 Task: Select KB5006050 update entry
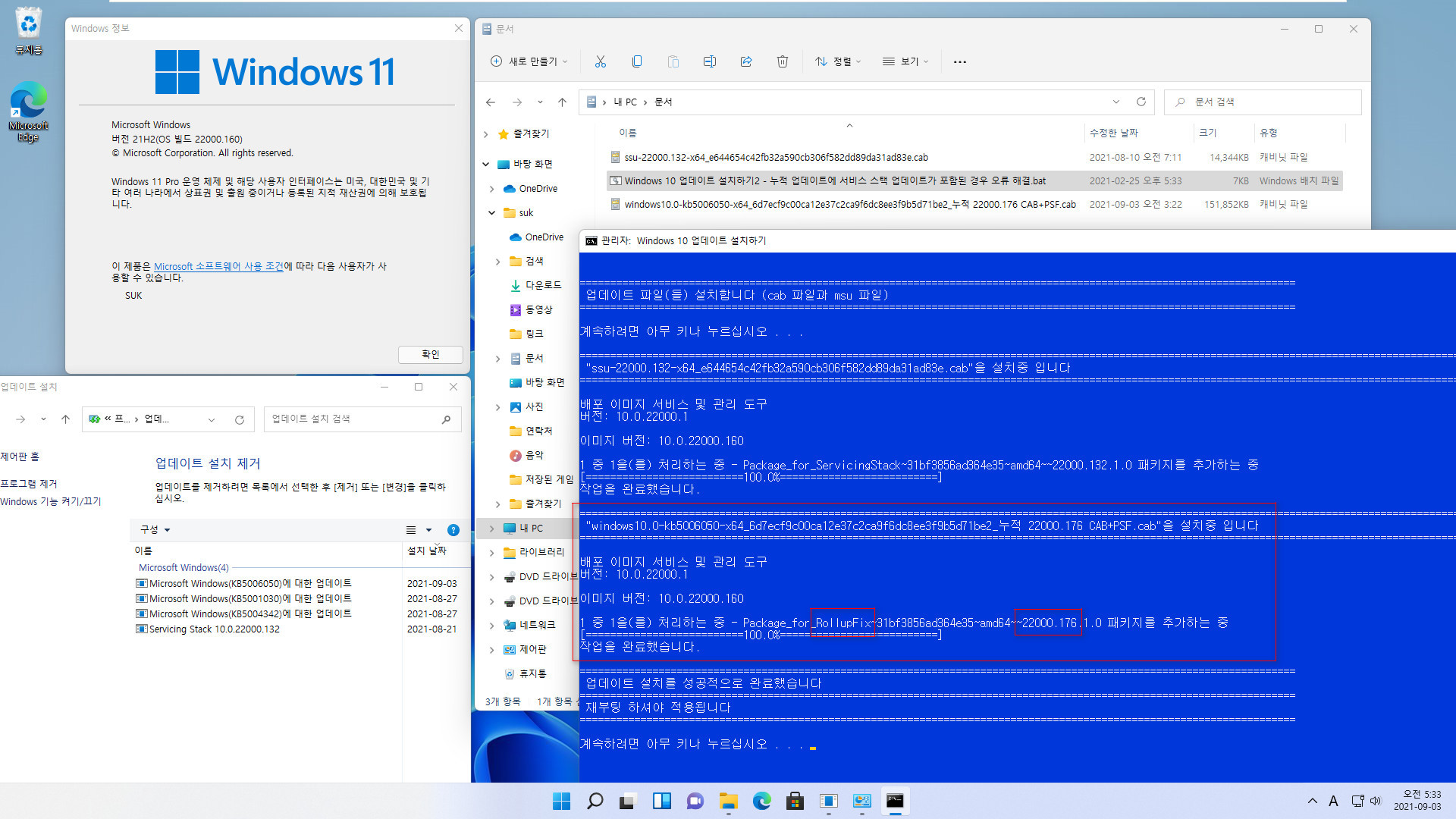250,583
